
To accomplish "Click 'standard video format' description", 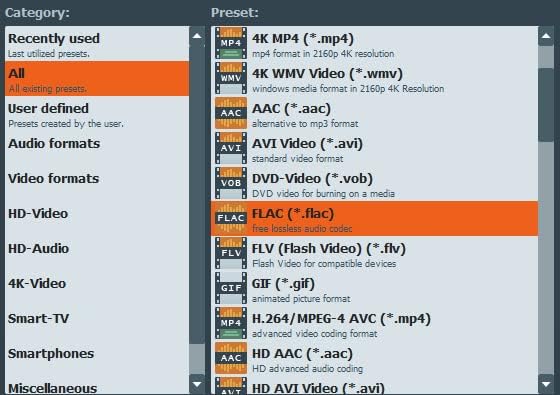I will (x=298, y=159).
